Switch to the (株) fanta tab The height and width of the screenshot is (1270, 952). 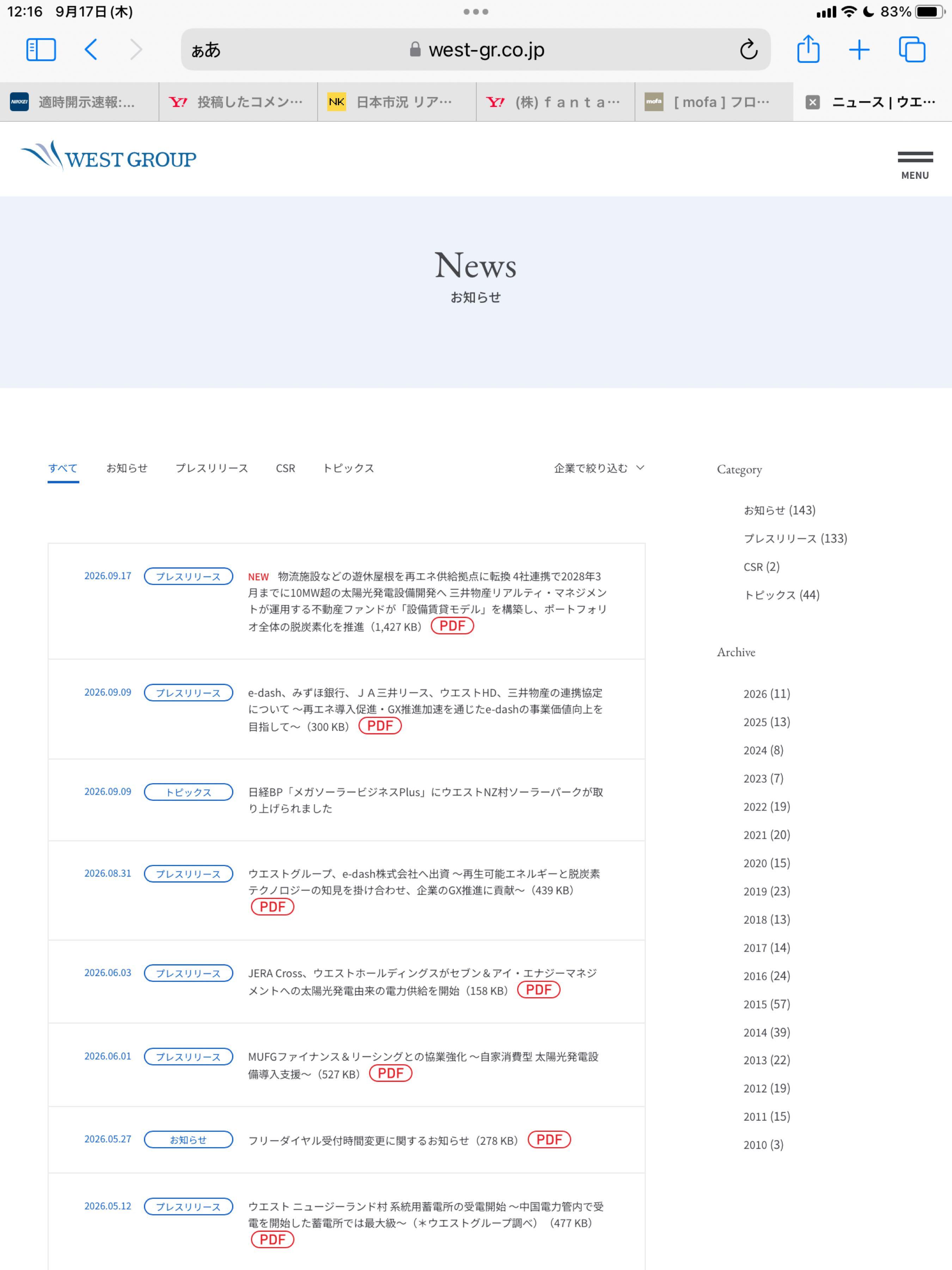(x=555, y=102)
